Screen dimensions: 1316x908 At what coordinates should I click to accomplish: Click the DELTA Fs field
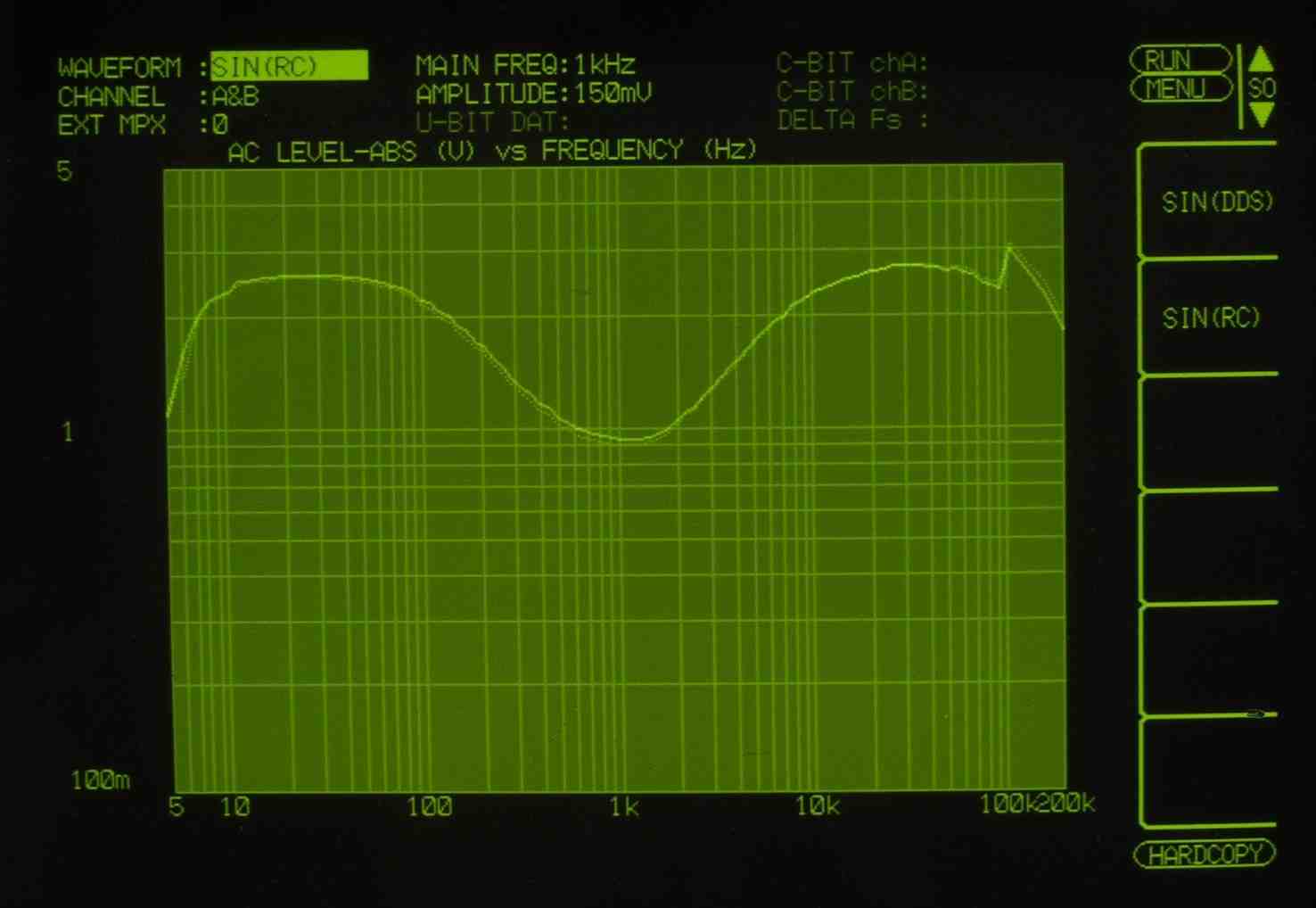tap(851, 120)
